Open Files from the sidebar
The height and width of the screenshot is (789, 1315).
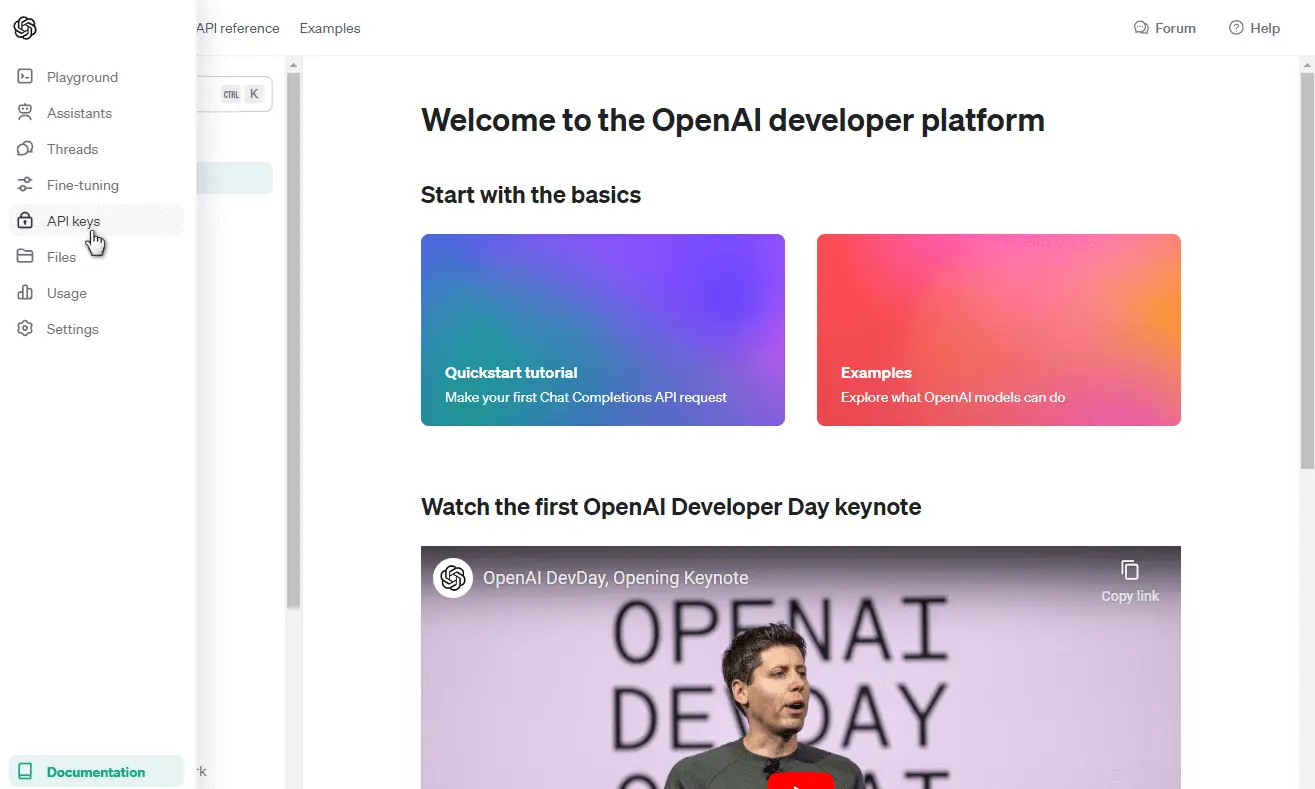click(96, 257)
